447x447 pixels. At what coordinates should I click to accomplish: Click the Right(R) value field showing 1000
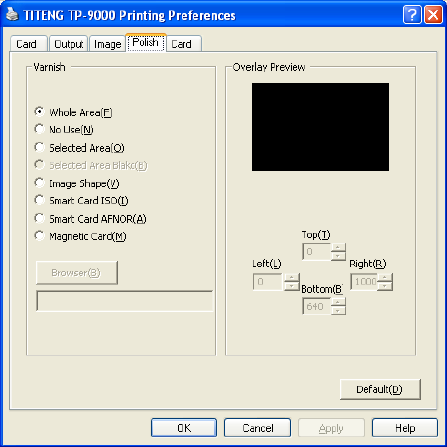[364, 282]
